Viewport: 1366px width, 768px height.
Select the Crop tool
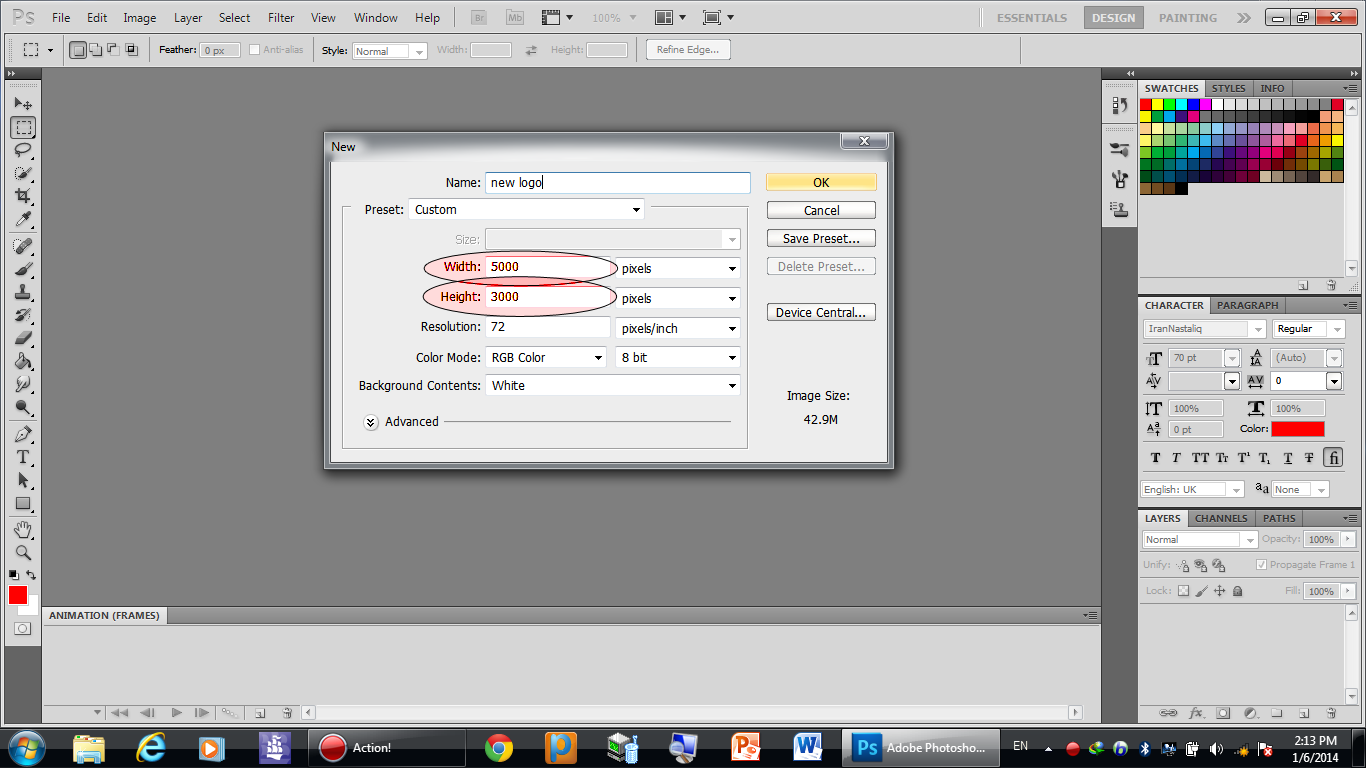point(22,197)
